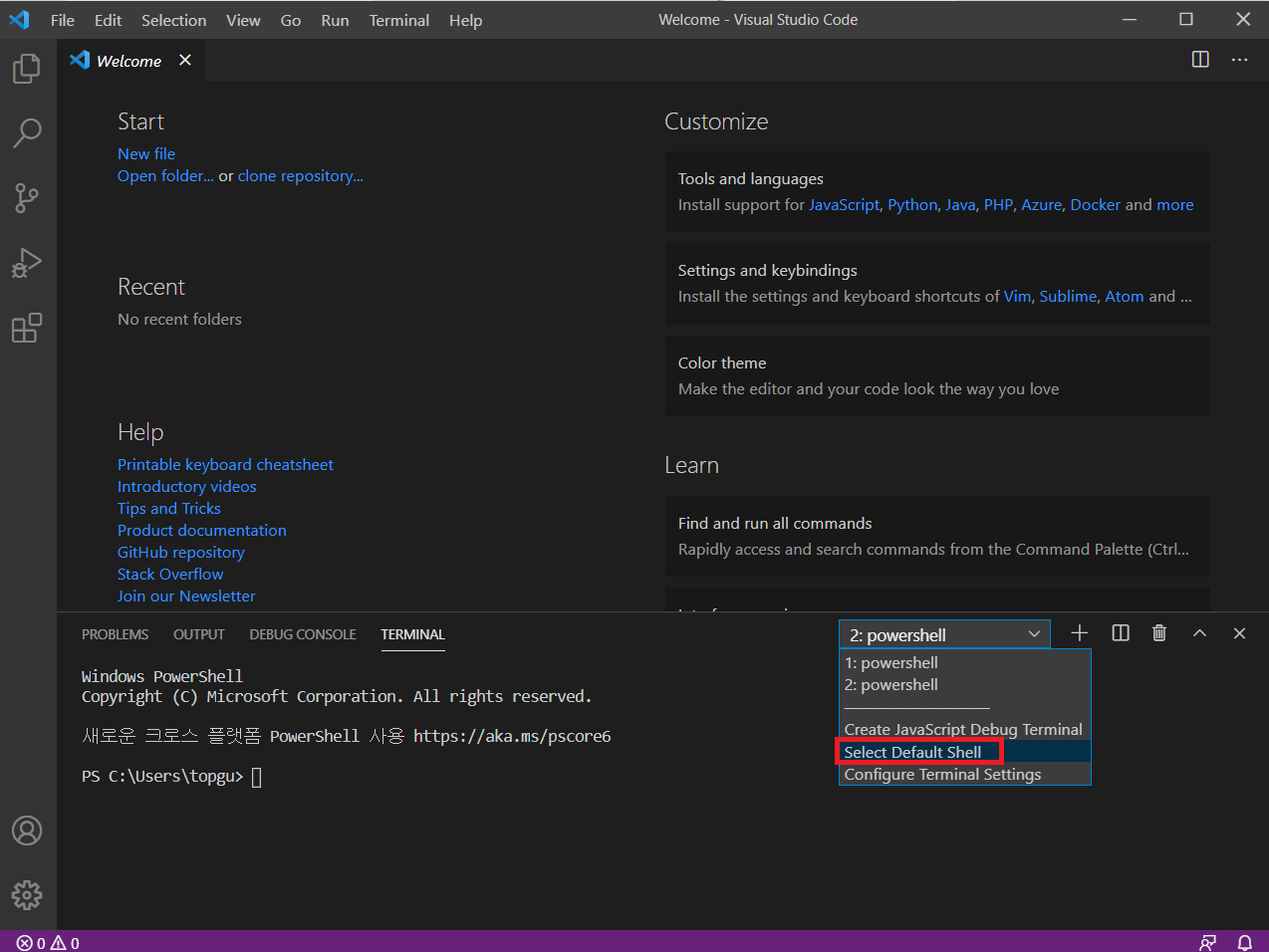The width and height of the screenshot is (1269, 952).
Task: Split the editor to the right
Action: tap(1200, 60)
